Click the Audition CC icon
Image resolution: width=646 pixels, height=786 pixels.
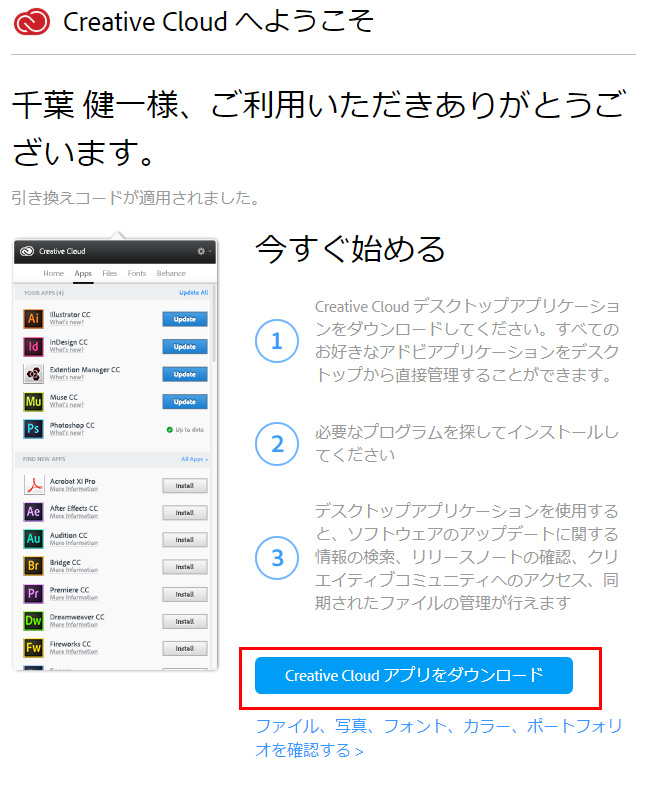[x=33, y=539]
